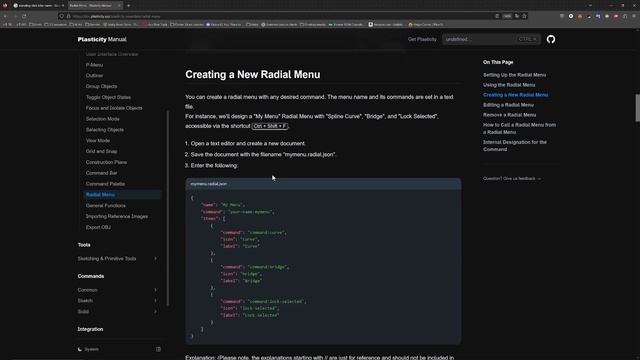Image resolution: width=640 pixels, height=360 pixels.
Task: Jump to Internal Designation for the Command
Action: [x=515, y=146]
